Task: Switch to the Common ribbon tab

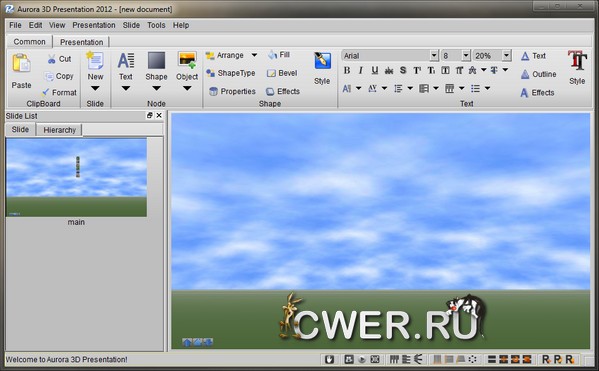Action: [29, 42]
